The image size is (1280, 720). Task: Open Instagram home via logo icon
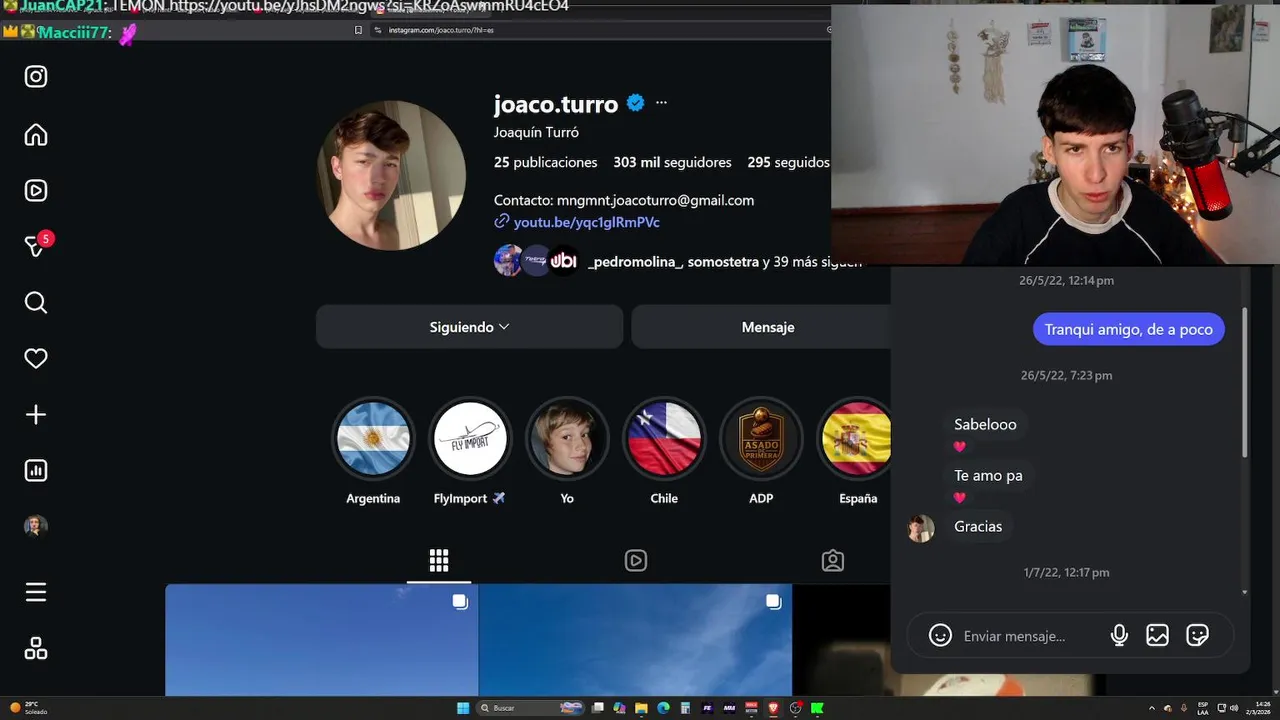[36, 77]
